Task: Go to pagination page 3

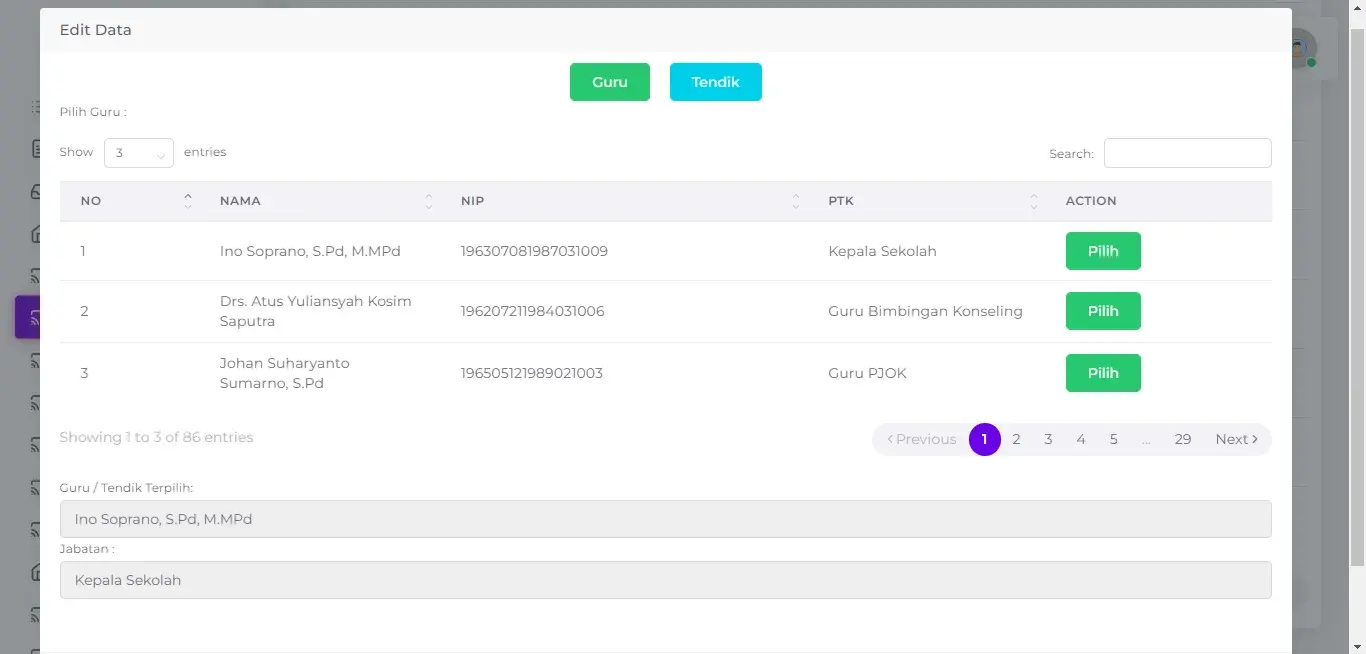Action: click(x=1048, y=439)
